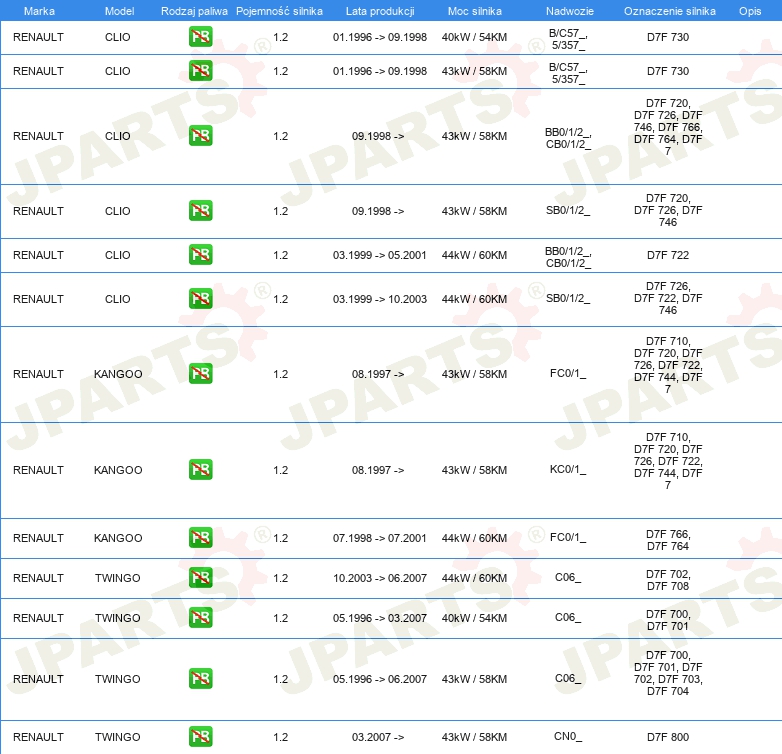Click the fuel icon in the Clio 40kW / 54KM row

point(200,36)
